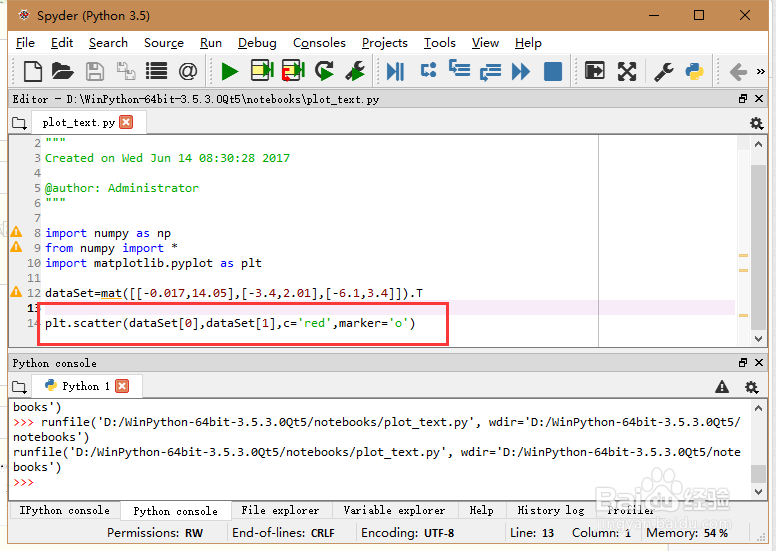Close the Python 1 console tab
This screenshot has height=551, width=776.
click(122, 386)
